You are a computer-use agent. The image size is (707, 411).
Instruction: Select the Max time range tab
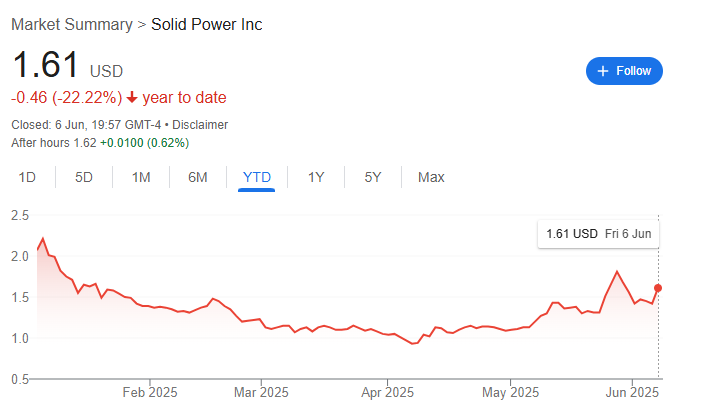click(431, 177)
